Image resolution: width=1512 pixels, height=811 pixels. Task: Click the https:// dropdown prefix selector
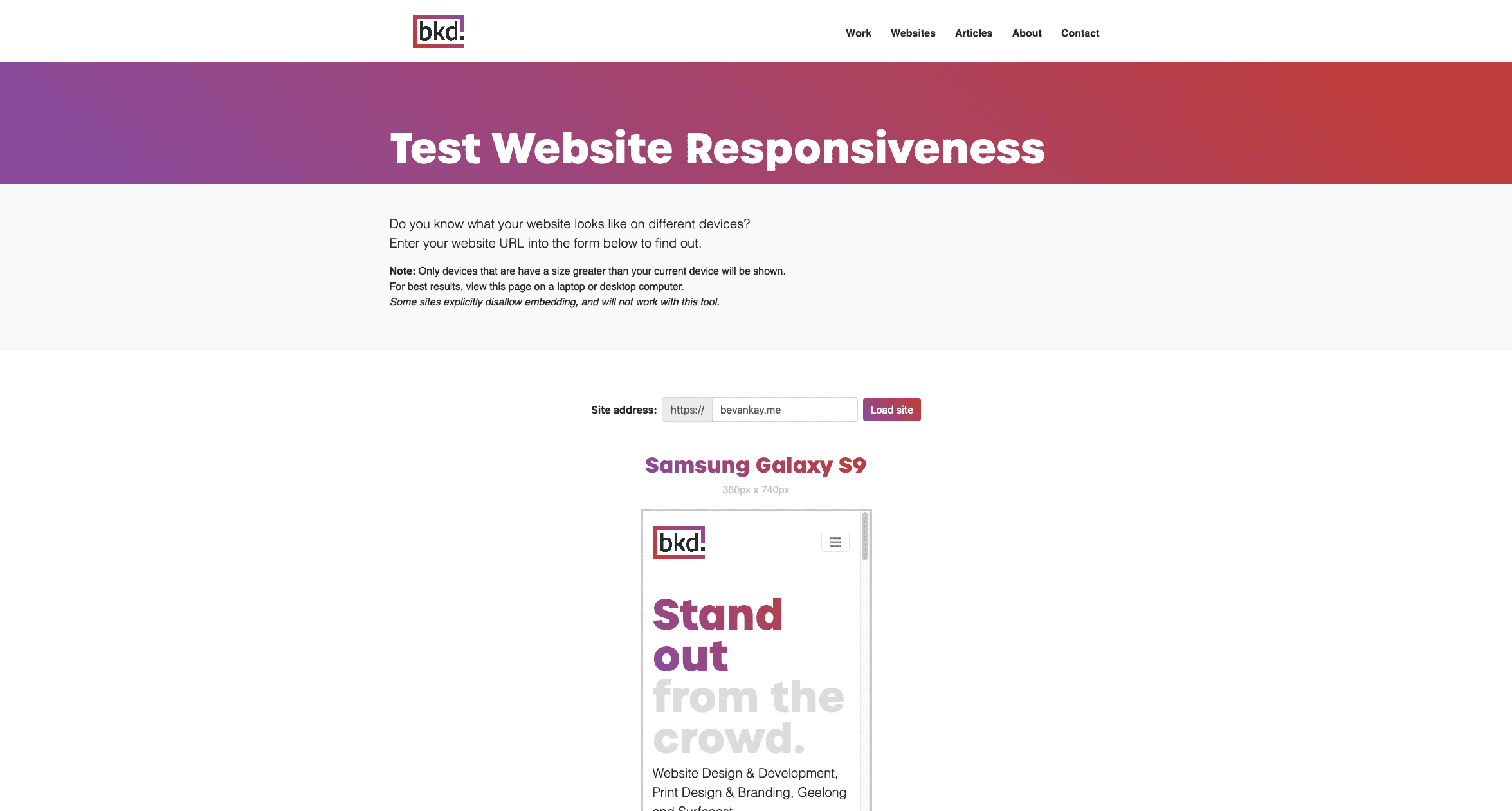[x=686, y=409]
